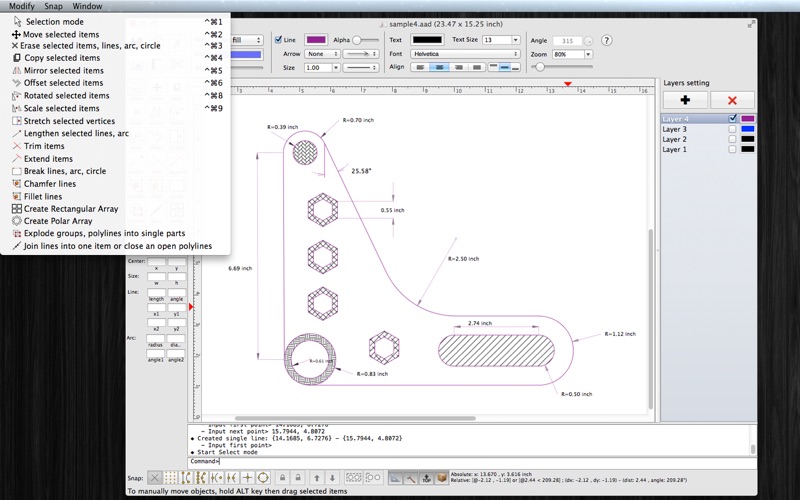The image size is (800, 500).
Task: Open the arrow style dropdown
Action: (x=361, y=54)
